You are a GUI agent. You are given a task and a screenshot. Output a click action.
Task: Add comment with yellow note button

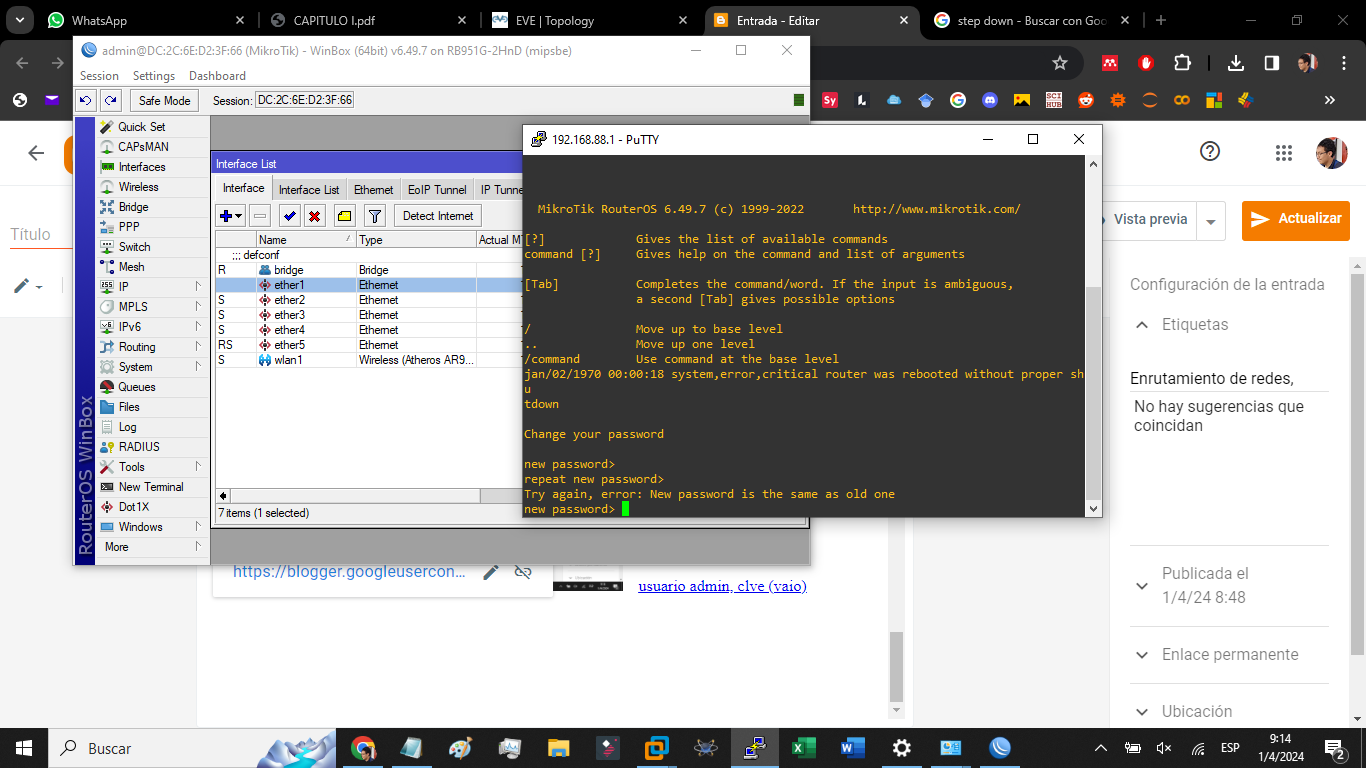tap(344, 215)
